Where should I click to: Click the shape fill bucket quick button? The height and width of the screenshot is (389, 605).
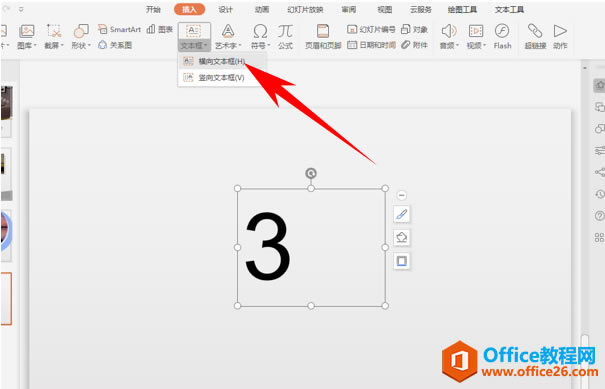coord(402,237)
